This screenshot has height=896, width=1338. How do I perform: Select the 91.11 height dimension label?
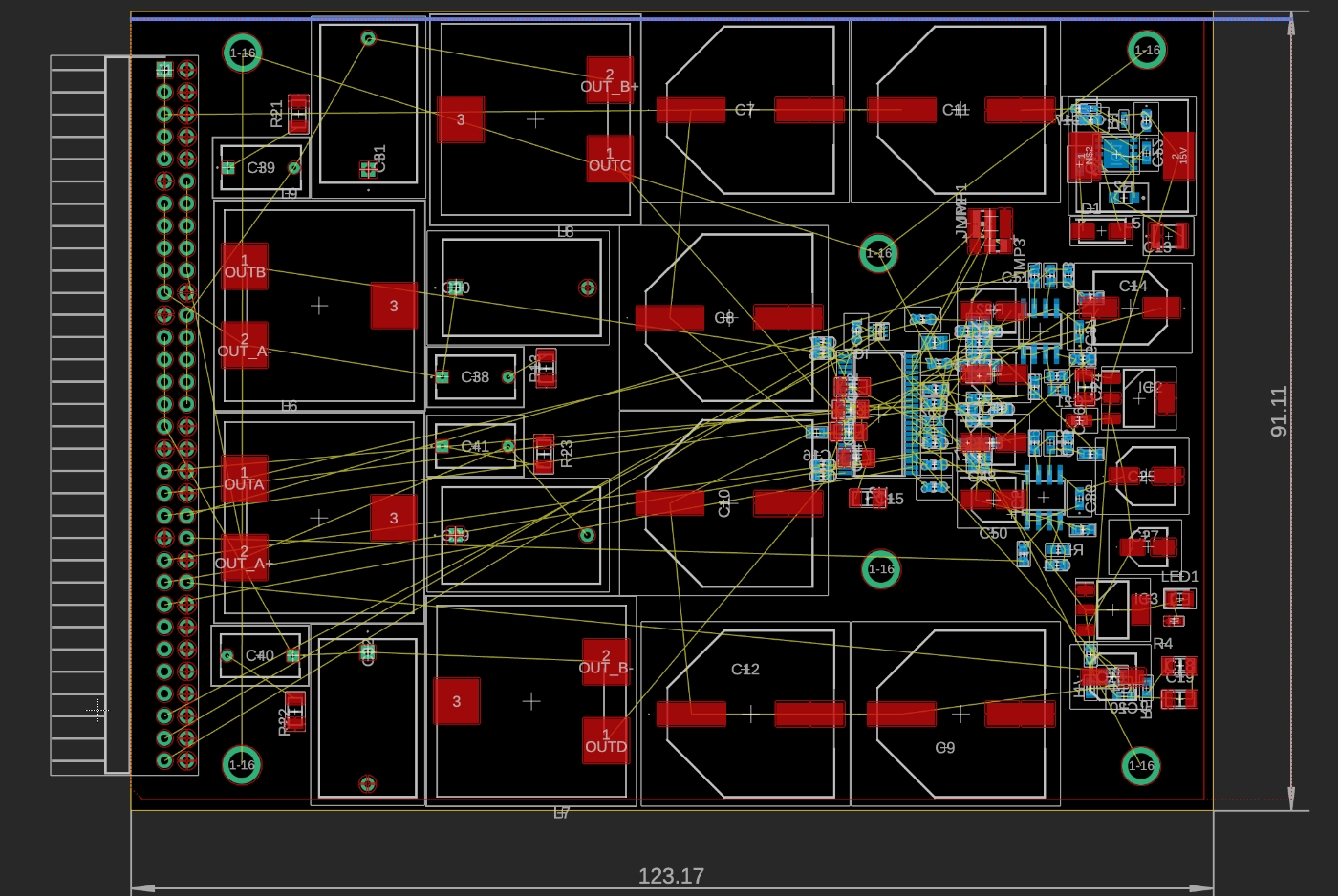coord(1279,412)
